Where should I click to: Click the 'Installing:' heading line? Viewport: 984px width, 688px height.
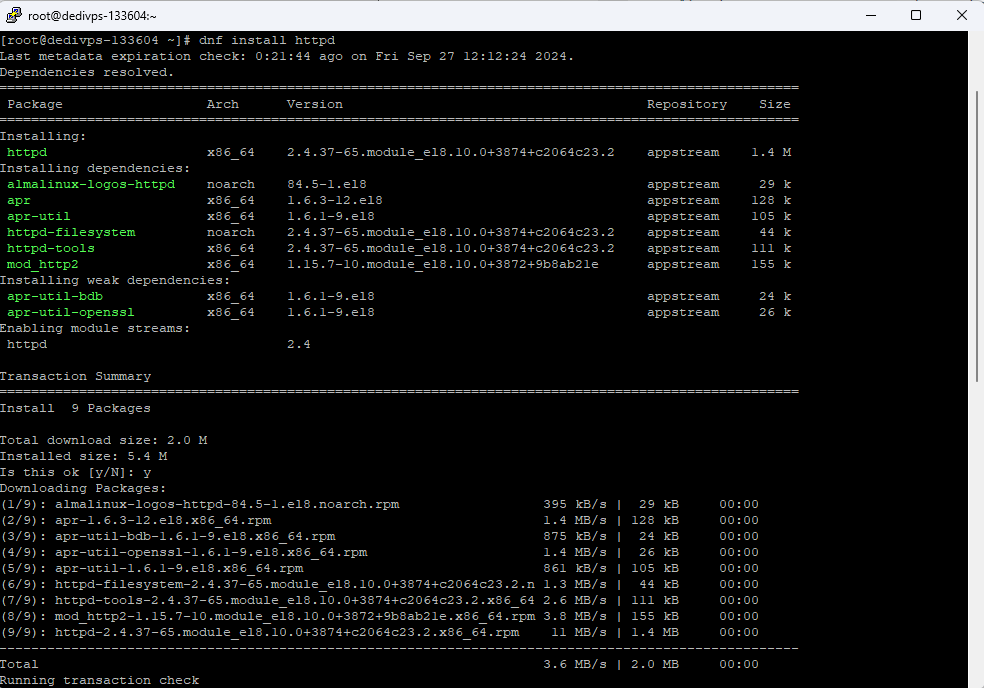coord(43,136)
